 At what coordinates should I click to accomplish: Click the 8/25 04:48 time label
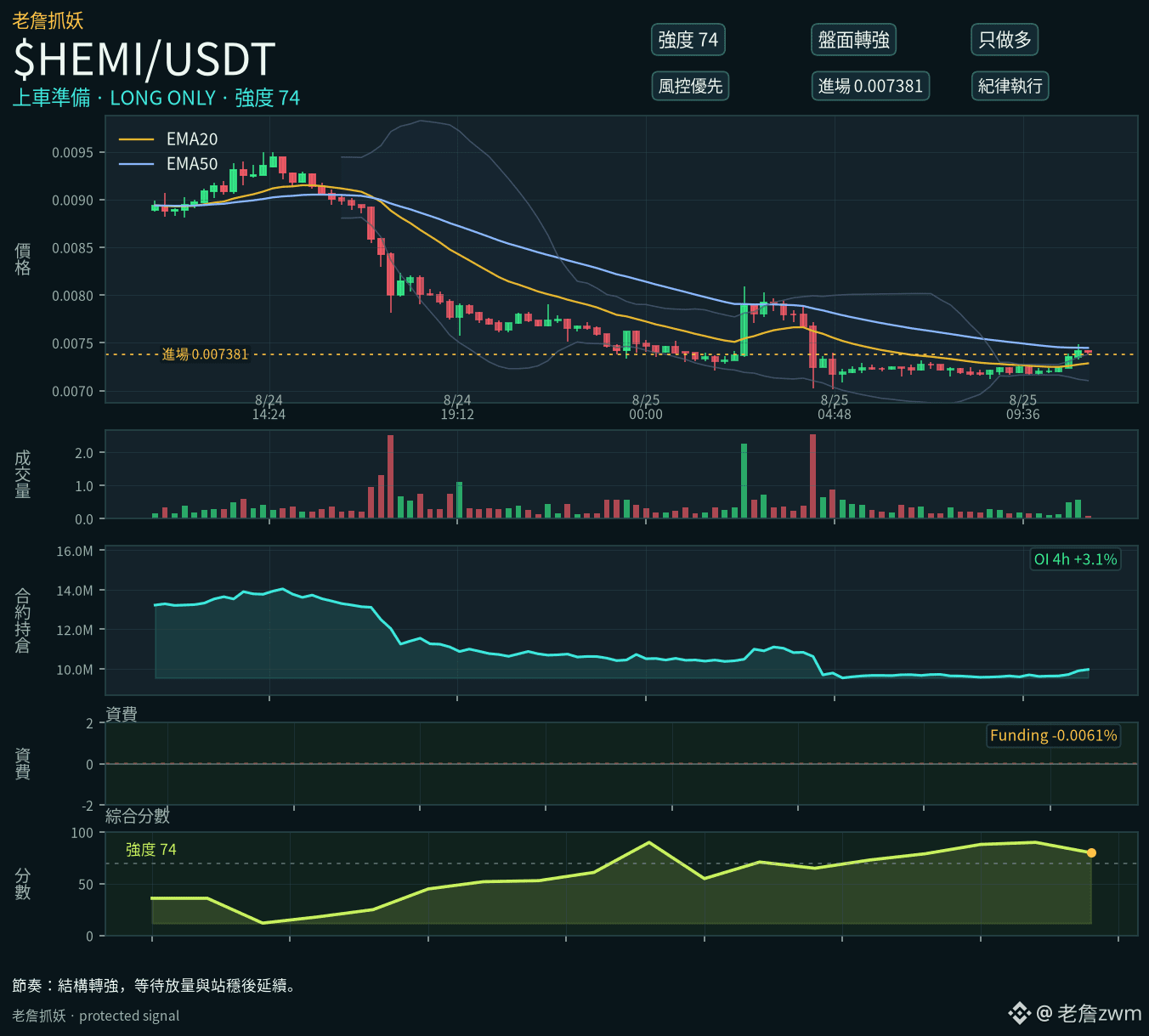835,407
